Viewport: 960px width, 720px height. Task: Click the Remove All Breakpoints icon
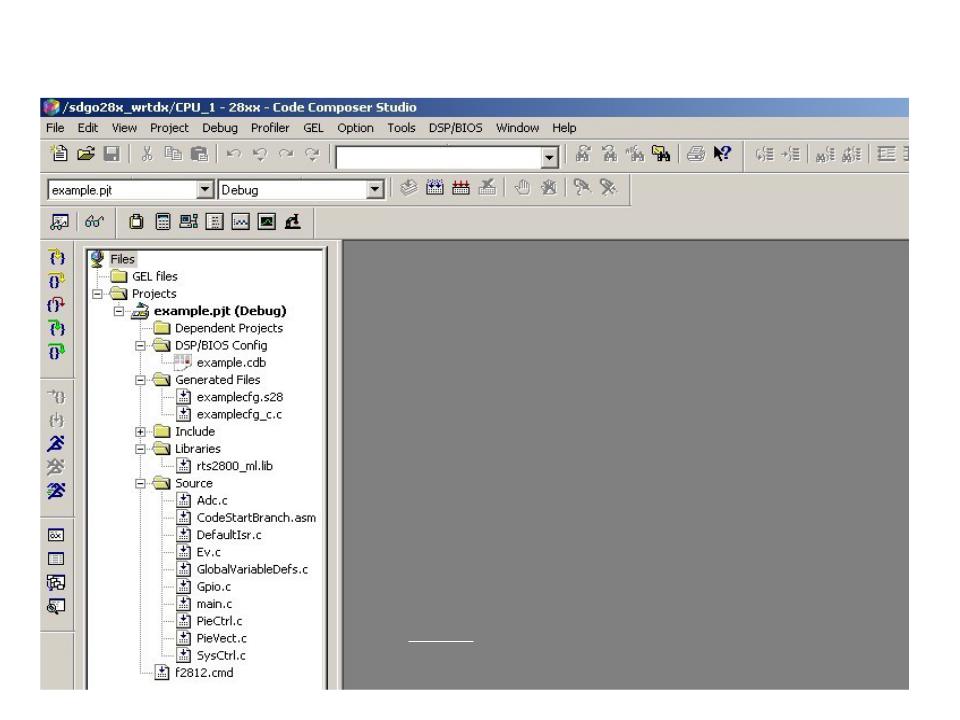(549, 187)
